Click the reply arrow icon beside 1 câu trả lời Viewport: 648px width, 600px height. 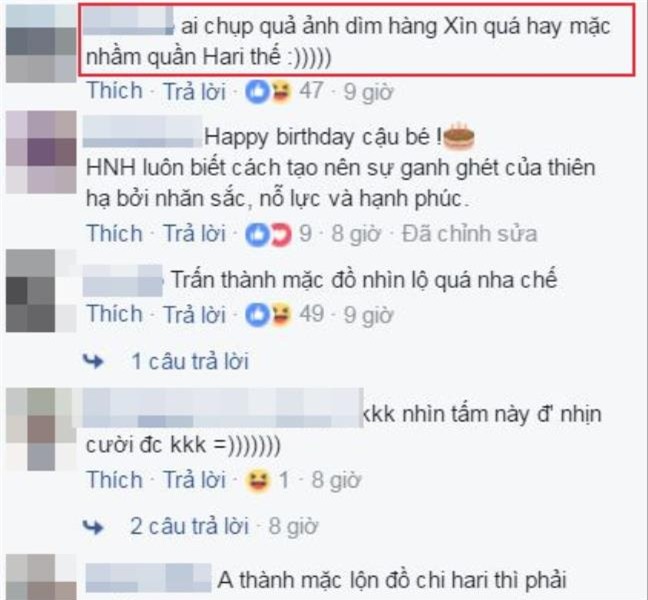93,362
